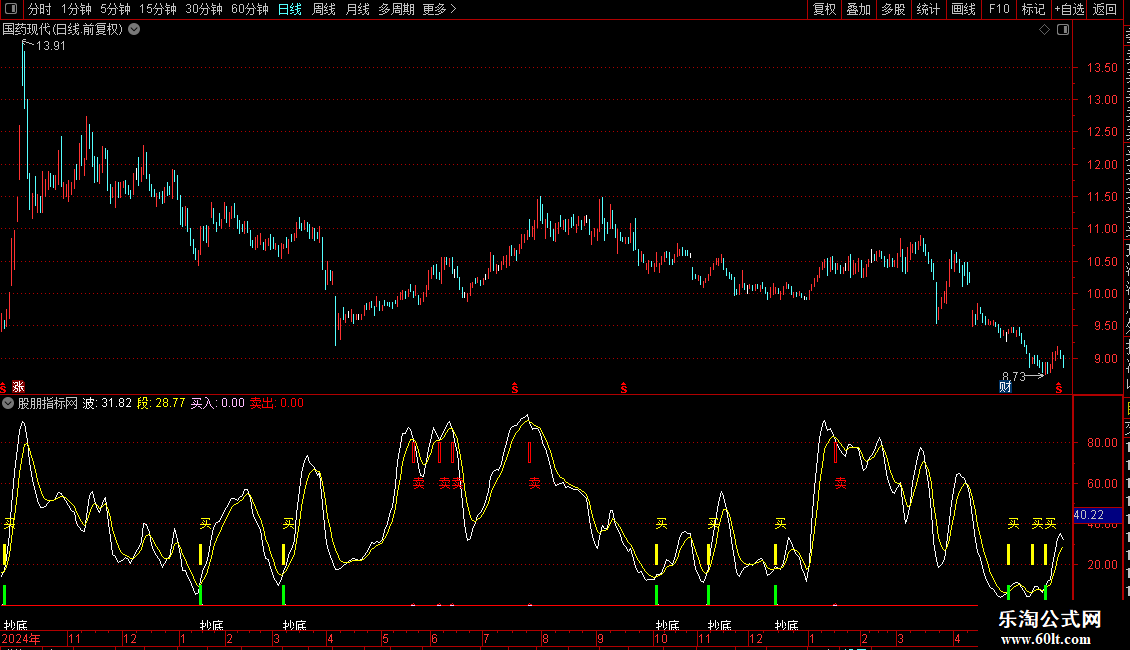The width and height of the screenshot is (1130, 650).
Task: Click the S marker below August candles
Action: (515, 388)
